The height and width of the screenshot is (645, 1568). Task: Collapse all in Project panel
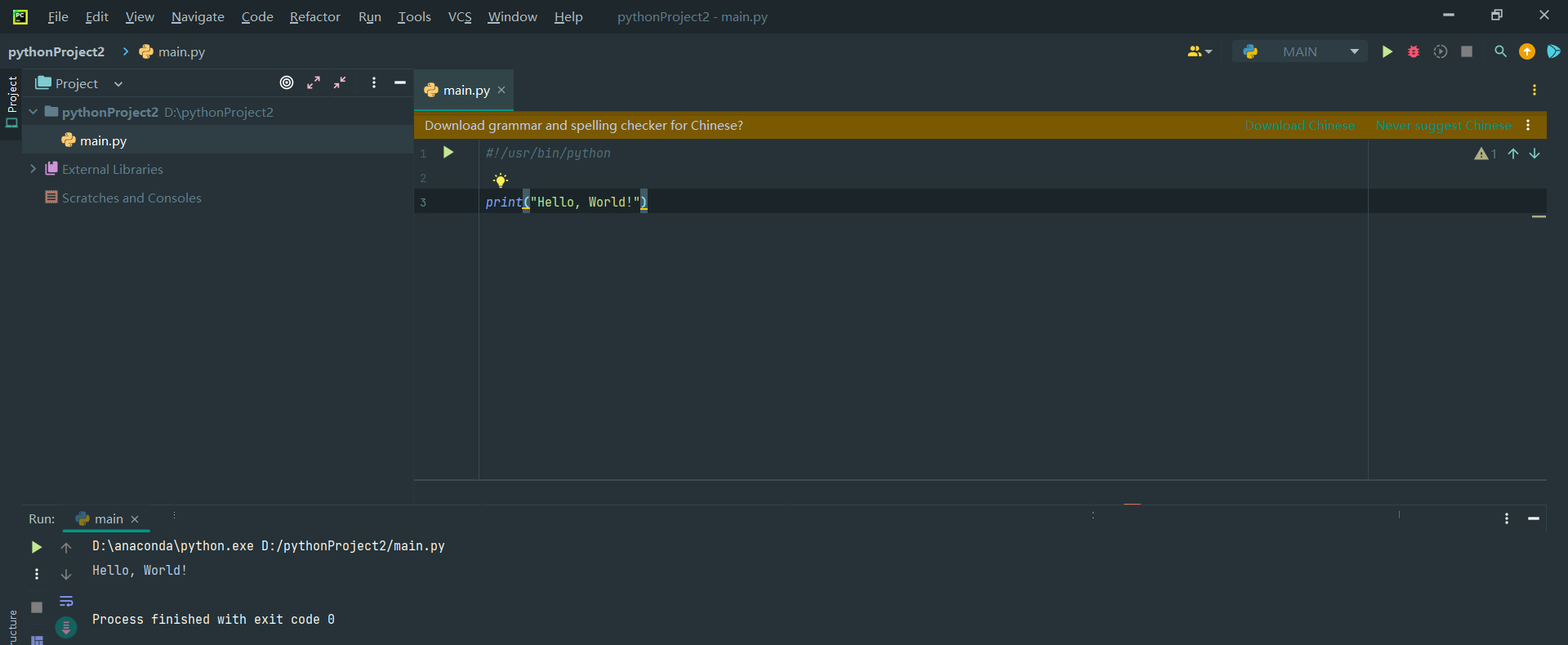coord(340,82)
